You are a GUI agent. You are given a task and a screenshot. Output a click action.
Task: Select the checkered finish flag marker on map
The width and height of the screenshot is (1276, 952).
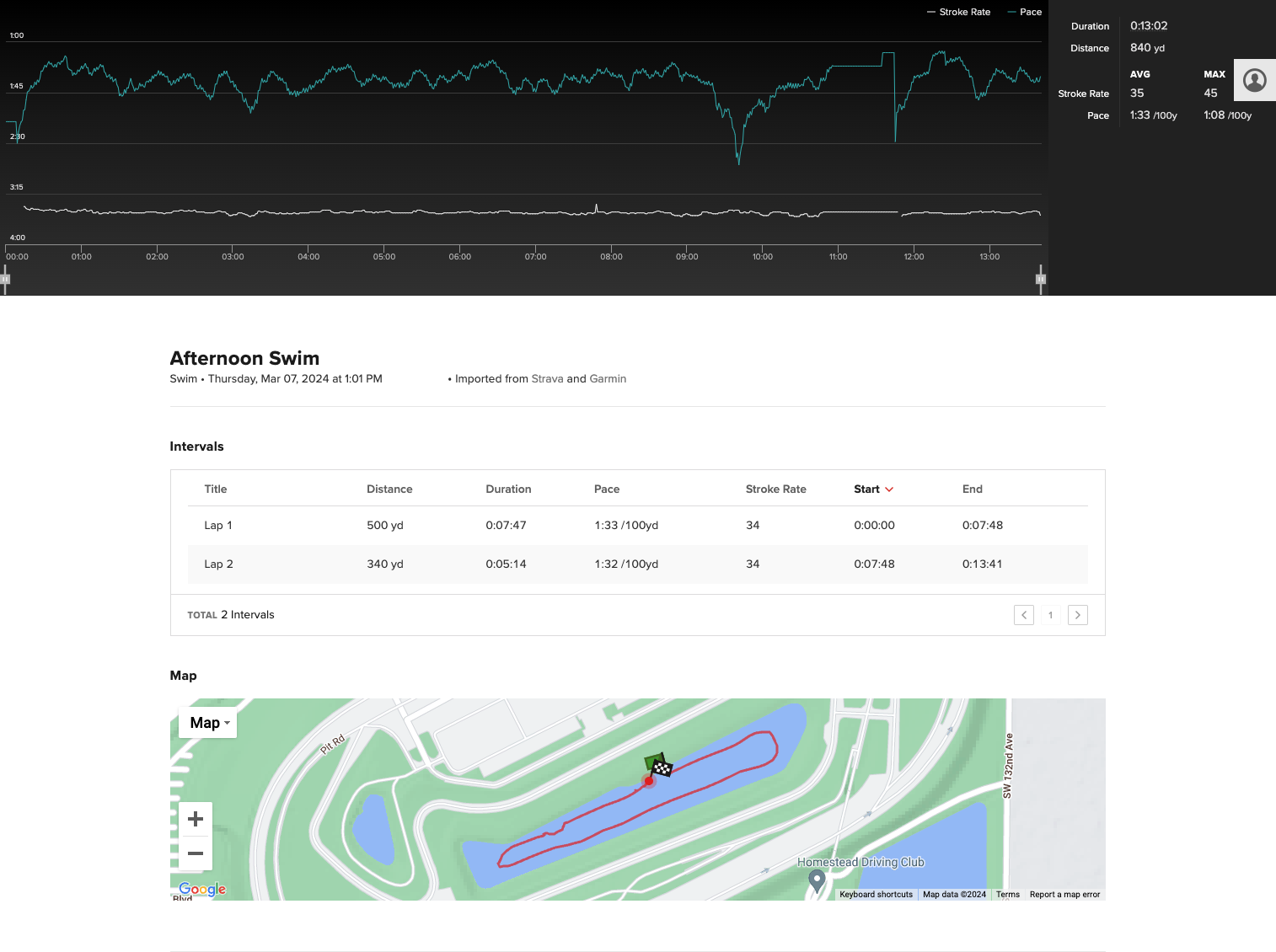pyautogui.click(x=661, y=767)
